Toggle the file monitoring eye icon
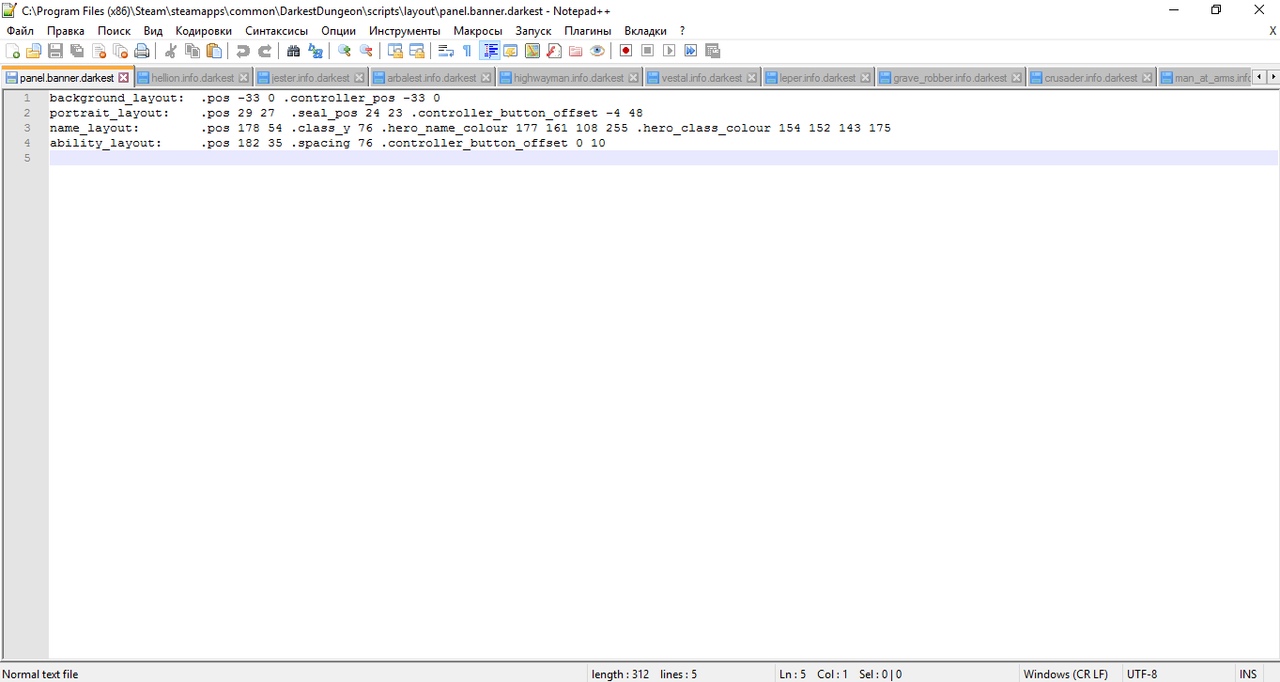The width and height of the screenshot is (1280, 682). [597, 51]
